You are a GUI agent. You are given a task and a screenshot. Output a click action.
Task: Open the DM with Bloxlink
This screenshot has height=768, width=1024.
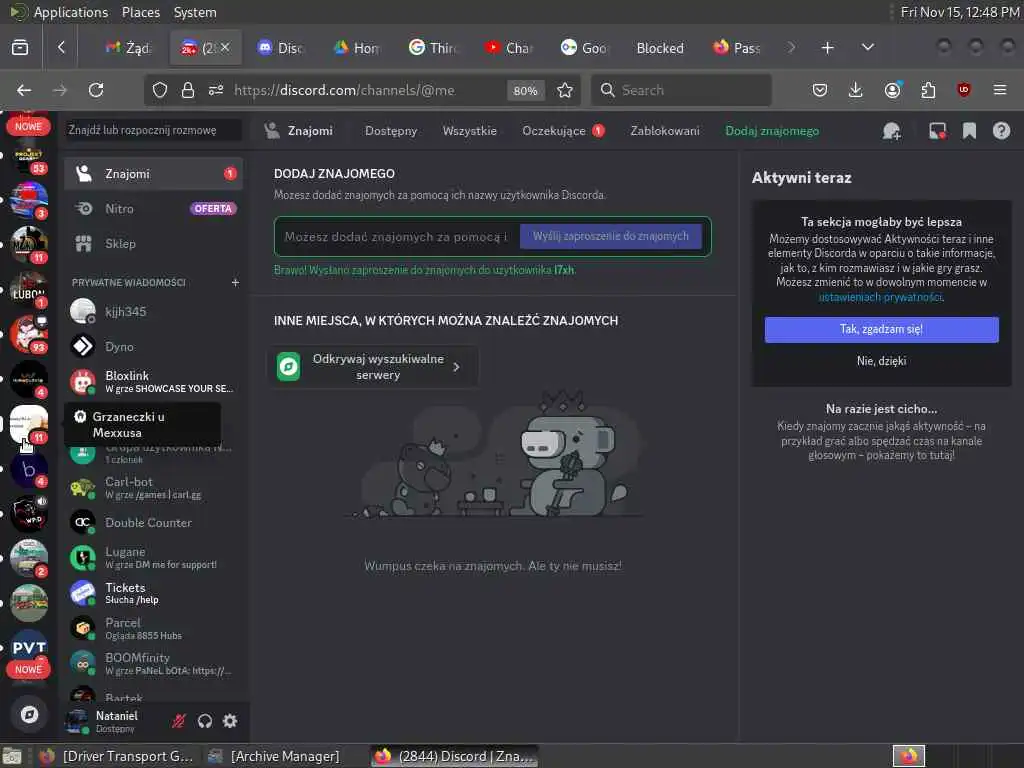(x=153, y=381)
